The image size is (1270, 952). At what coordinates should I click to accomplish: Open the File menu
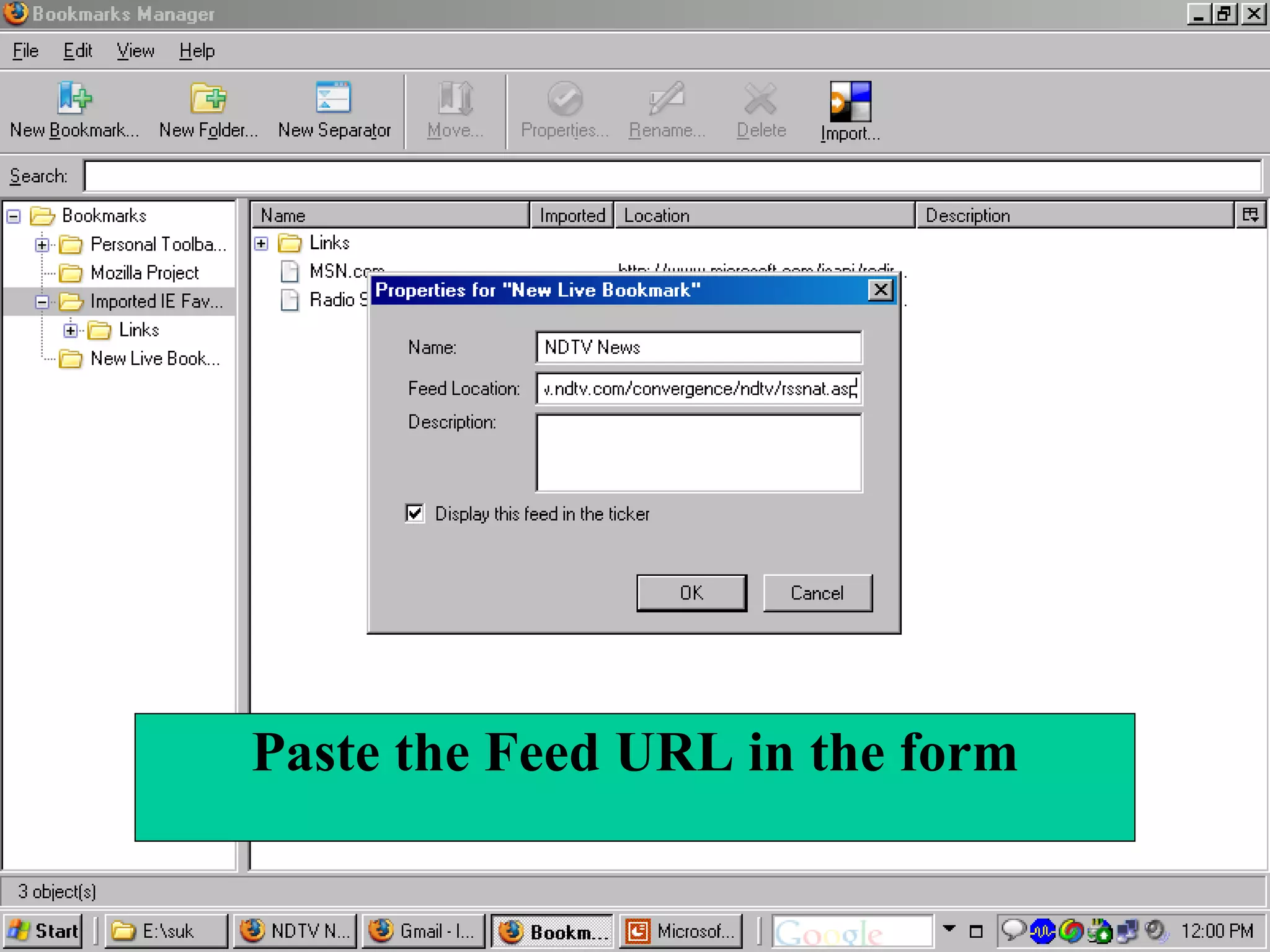[x=25, y=50]
